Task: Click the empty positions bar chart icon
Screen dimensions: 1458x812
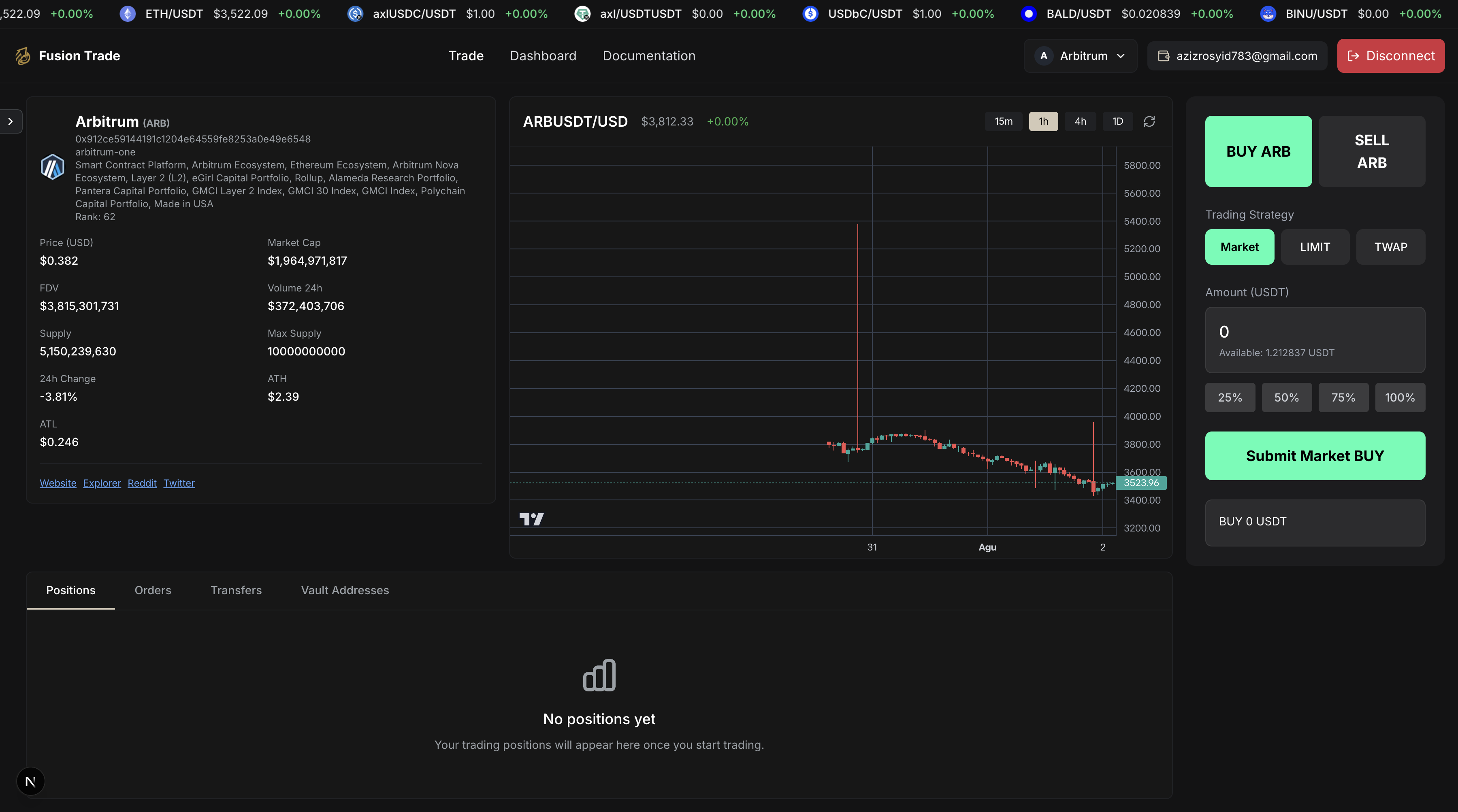Action: (599, 675)
